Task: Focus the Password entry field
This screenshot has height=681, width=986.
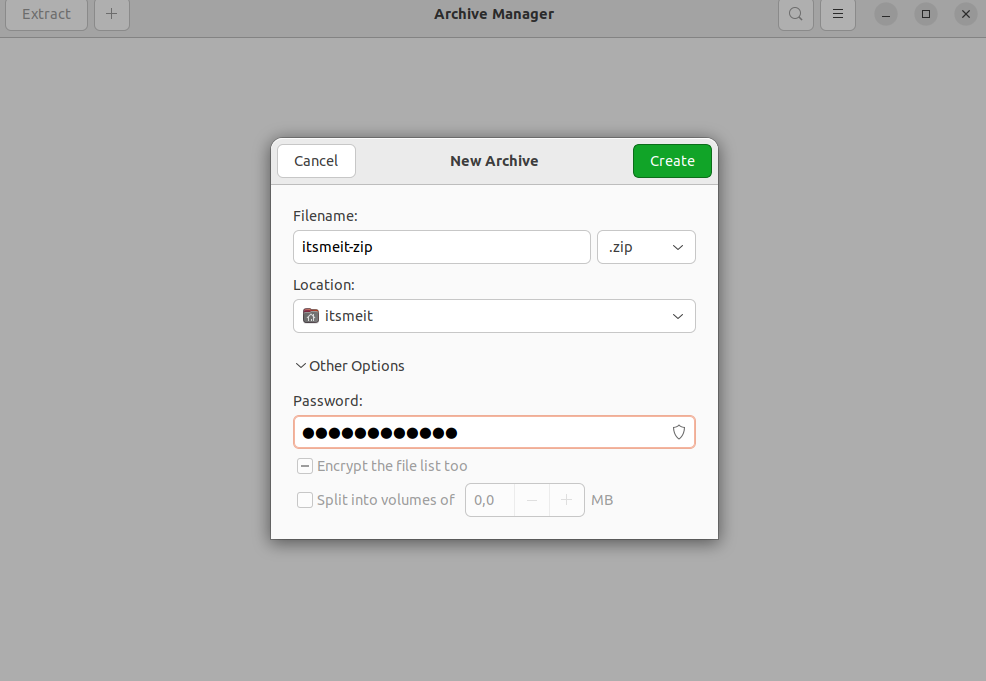Action: coord(480,433)
